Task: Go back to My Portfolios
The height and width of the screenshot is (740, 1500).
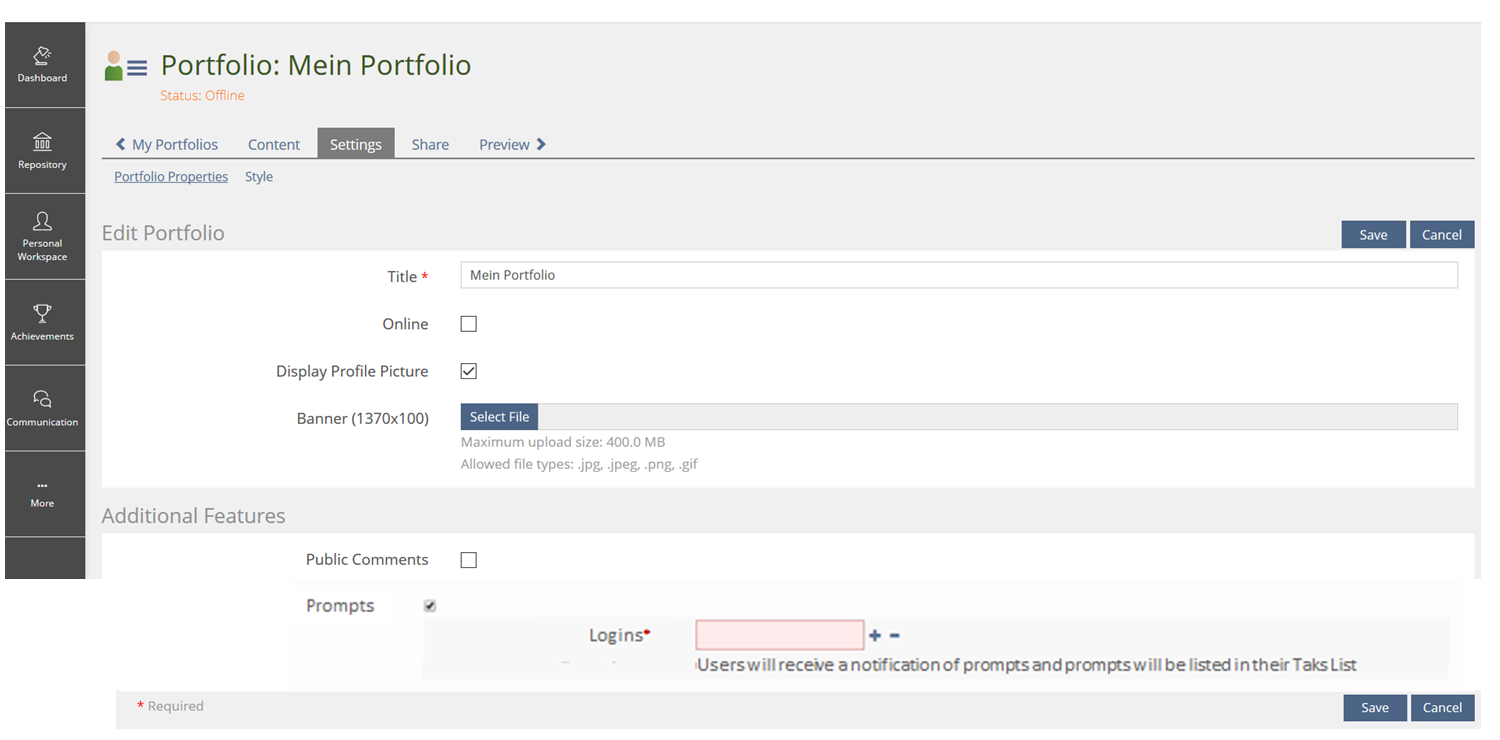Action: (167, 145)
